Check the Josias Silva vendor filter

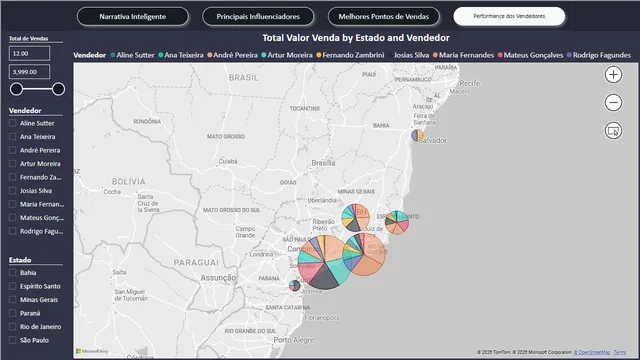tap(13, 191)
